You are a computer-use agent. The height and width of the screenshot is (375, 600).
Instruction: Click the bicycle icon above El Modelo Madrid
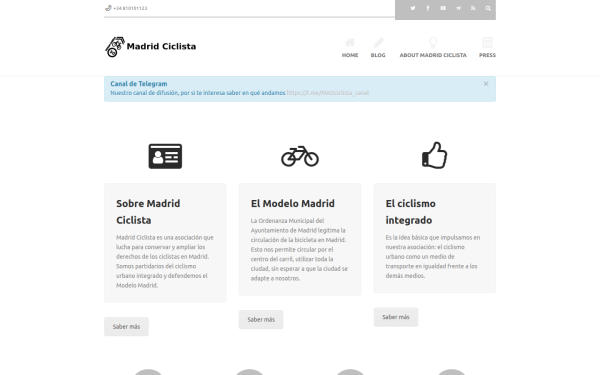(300, 156)
